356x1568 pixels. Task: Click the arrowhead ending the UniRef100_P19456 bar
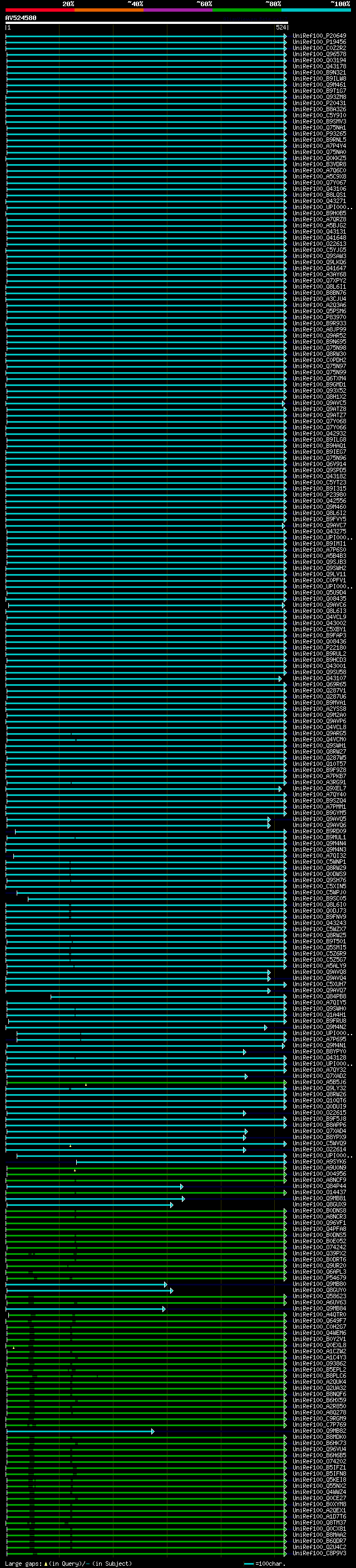tap(285, 42)
